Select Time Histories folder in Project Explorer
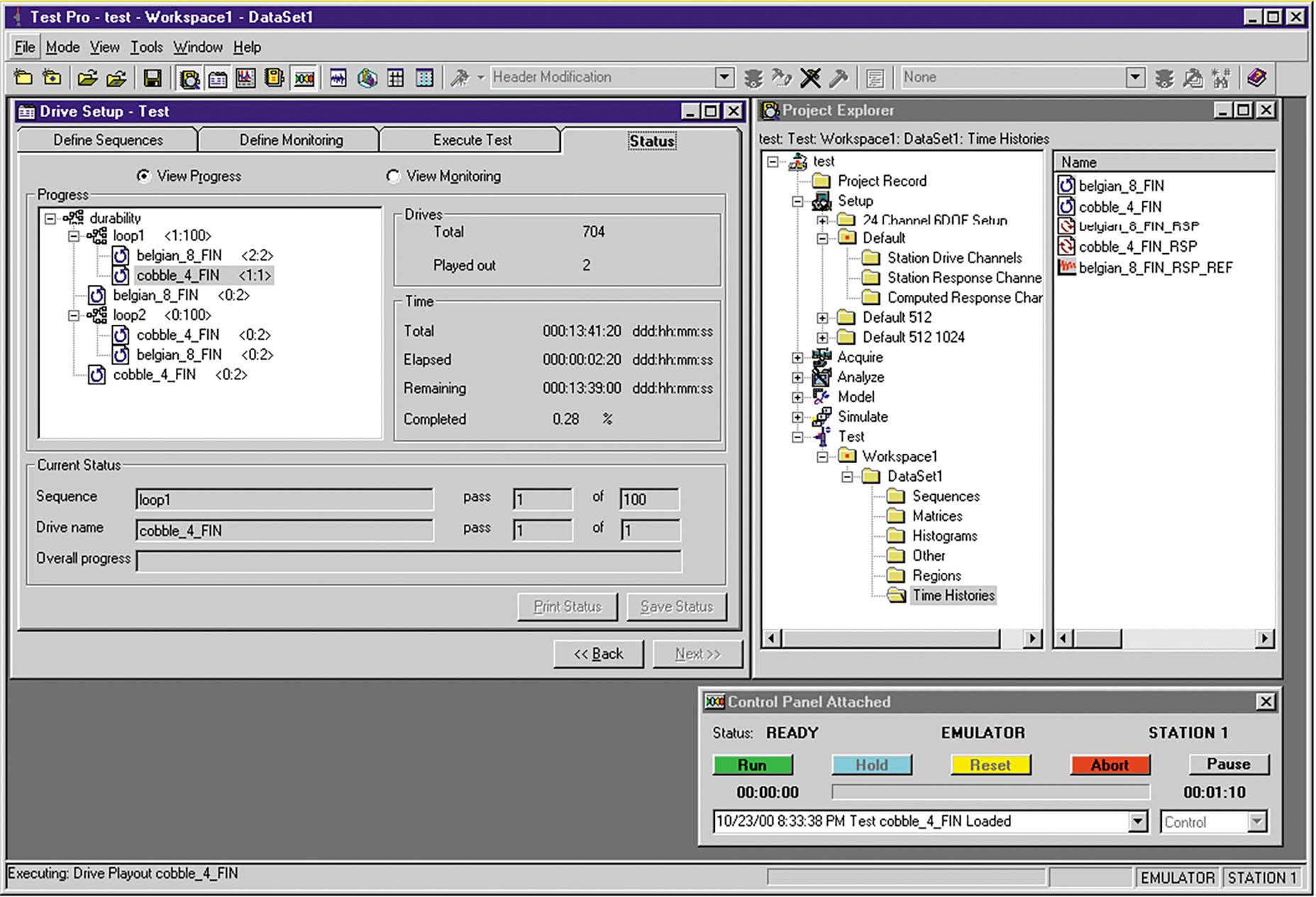Image resolution: width=1316 pixels, height=897 pixels. click(953, 596)
